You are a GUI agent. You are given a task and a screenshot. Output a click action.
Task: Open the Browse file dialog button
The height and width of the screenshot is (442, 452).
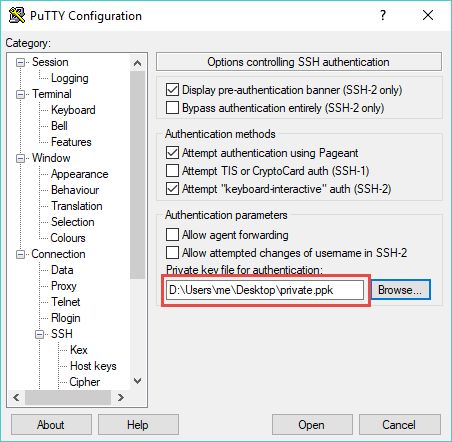click(x=400, y=290)
